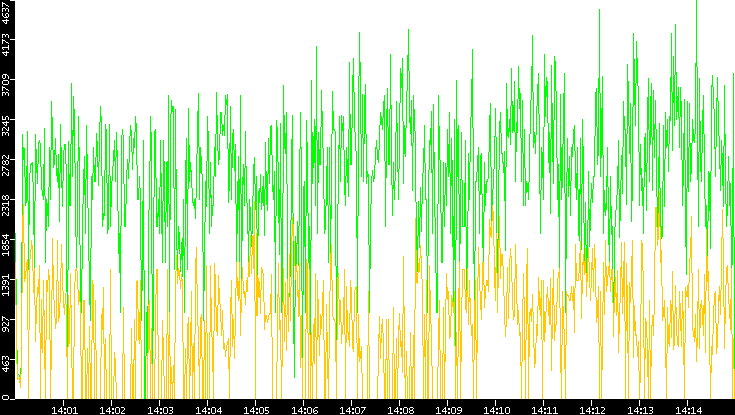The image size is (735, 415).
Task: Click the 14:10 time axis label
Action: 496,410
